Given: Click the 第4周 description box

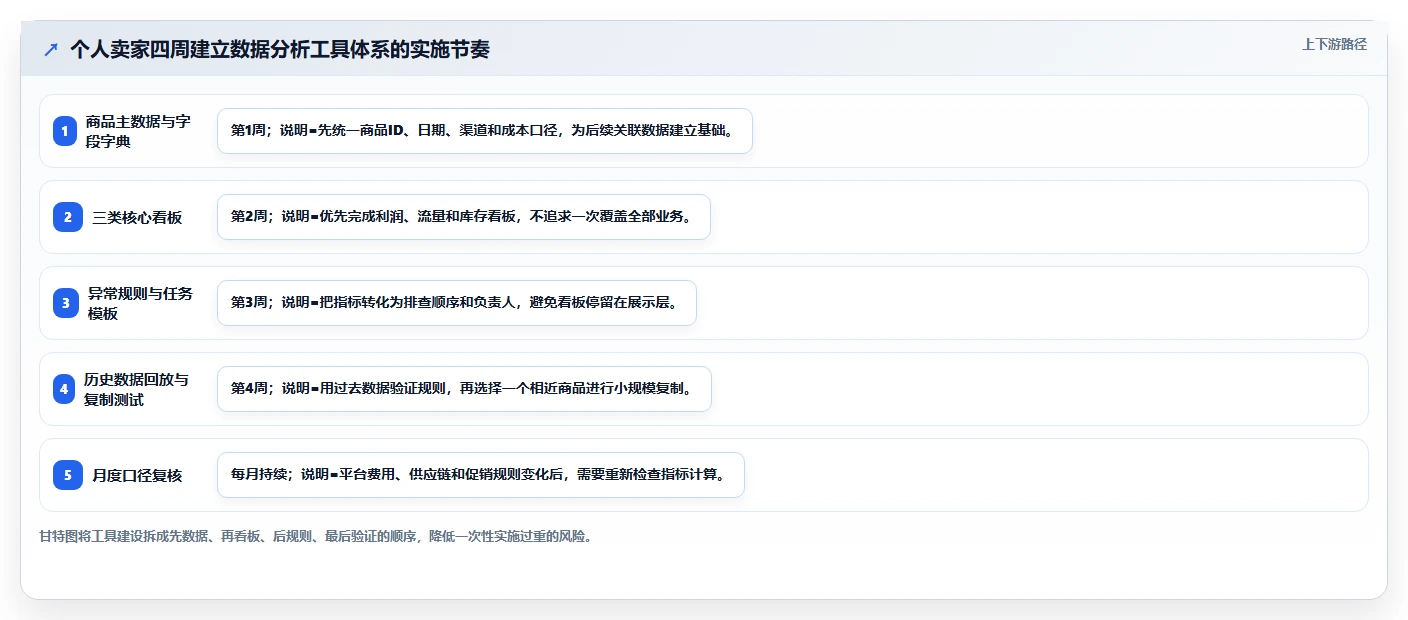Looking at the screenshot, I should (x=464, y=389).
